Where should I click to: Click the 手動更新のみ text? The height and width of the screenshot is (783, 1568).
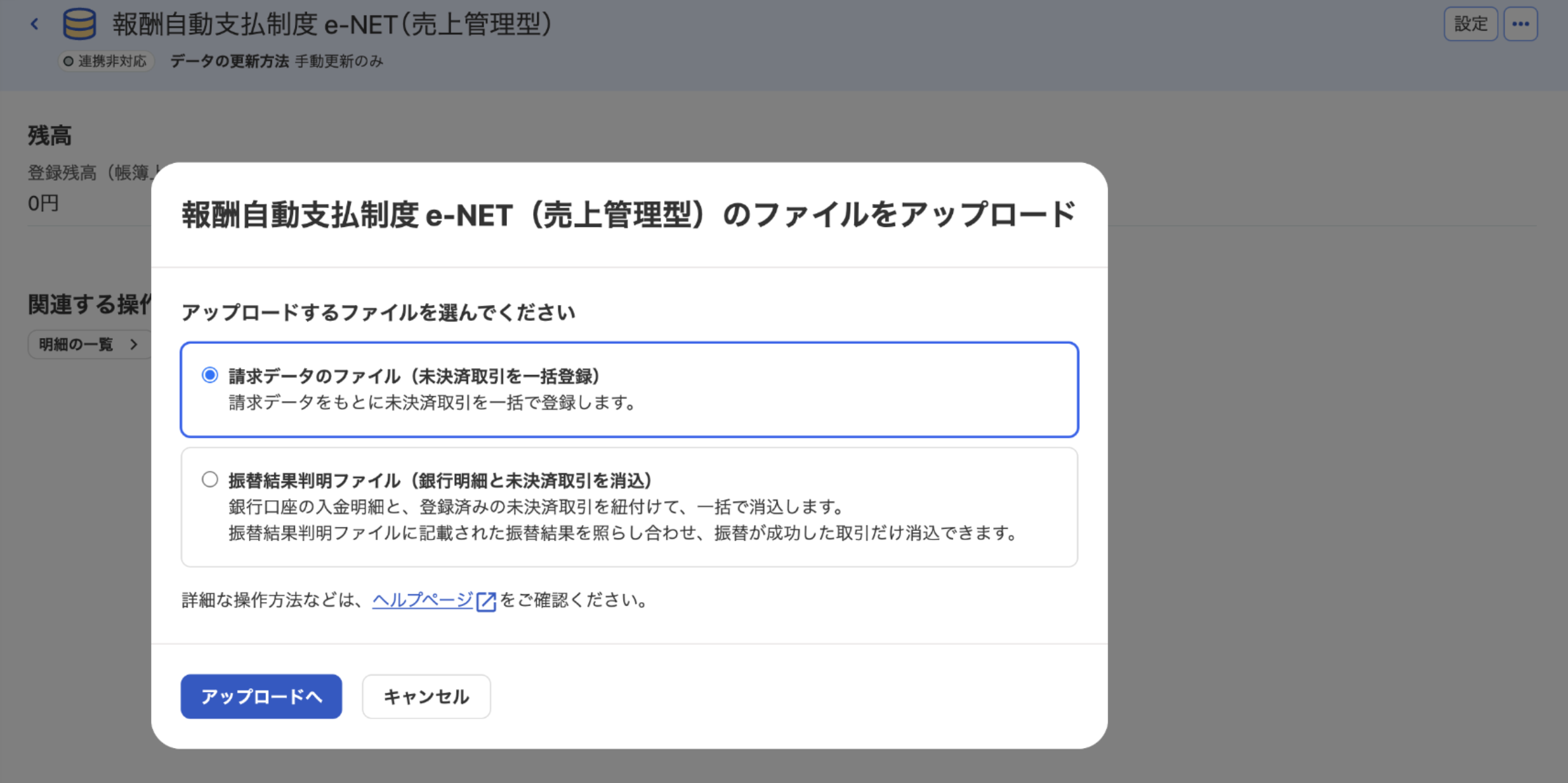[x=339, y=61]
